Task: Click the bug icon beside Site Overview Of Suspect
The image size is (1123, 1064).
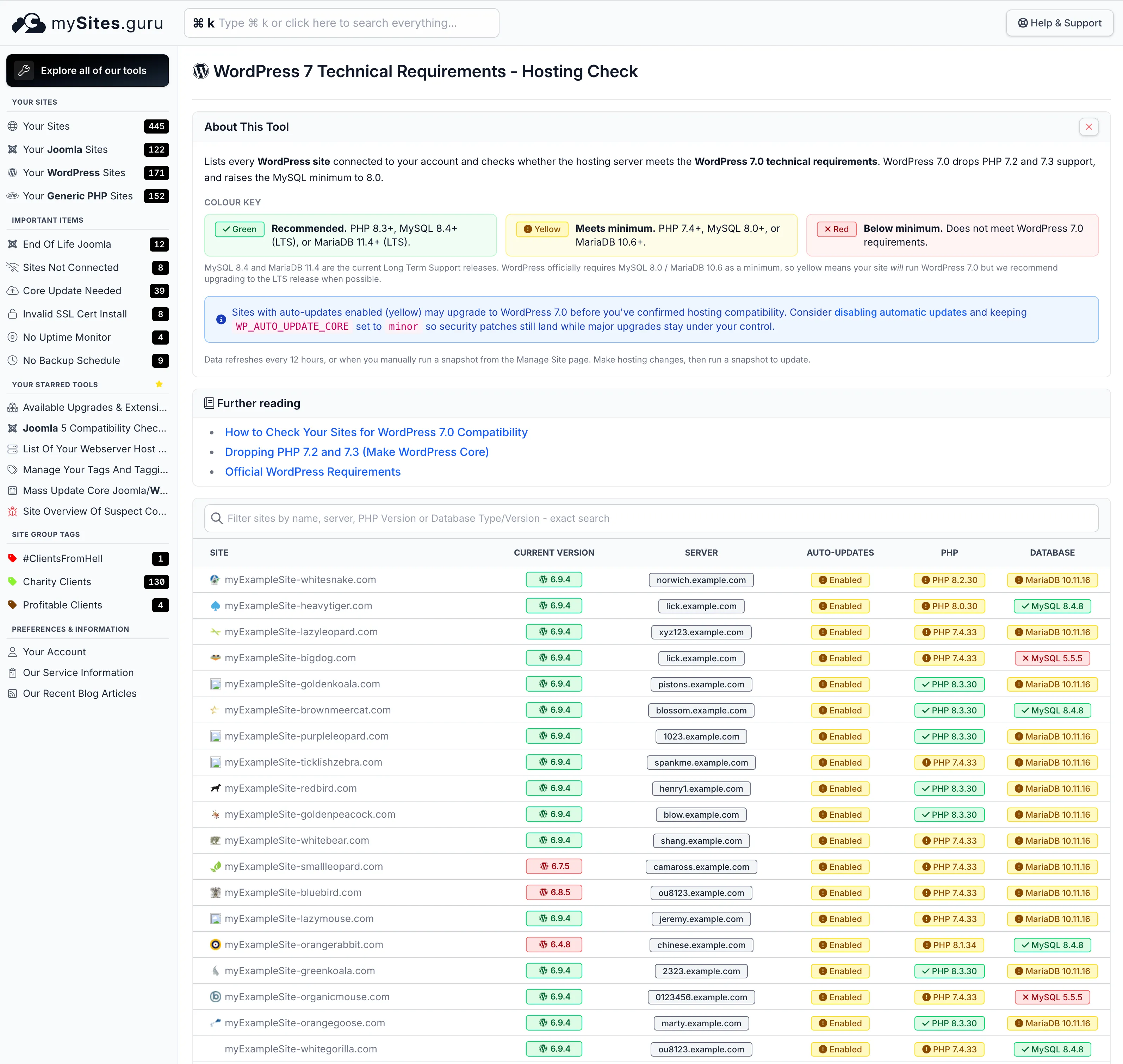Action: coord(12,511)
